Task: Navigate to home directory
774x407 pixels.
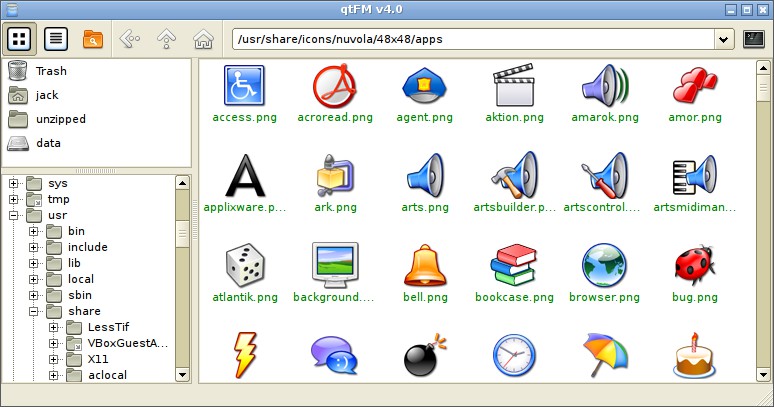Action: (x=203, y=38)
